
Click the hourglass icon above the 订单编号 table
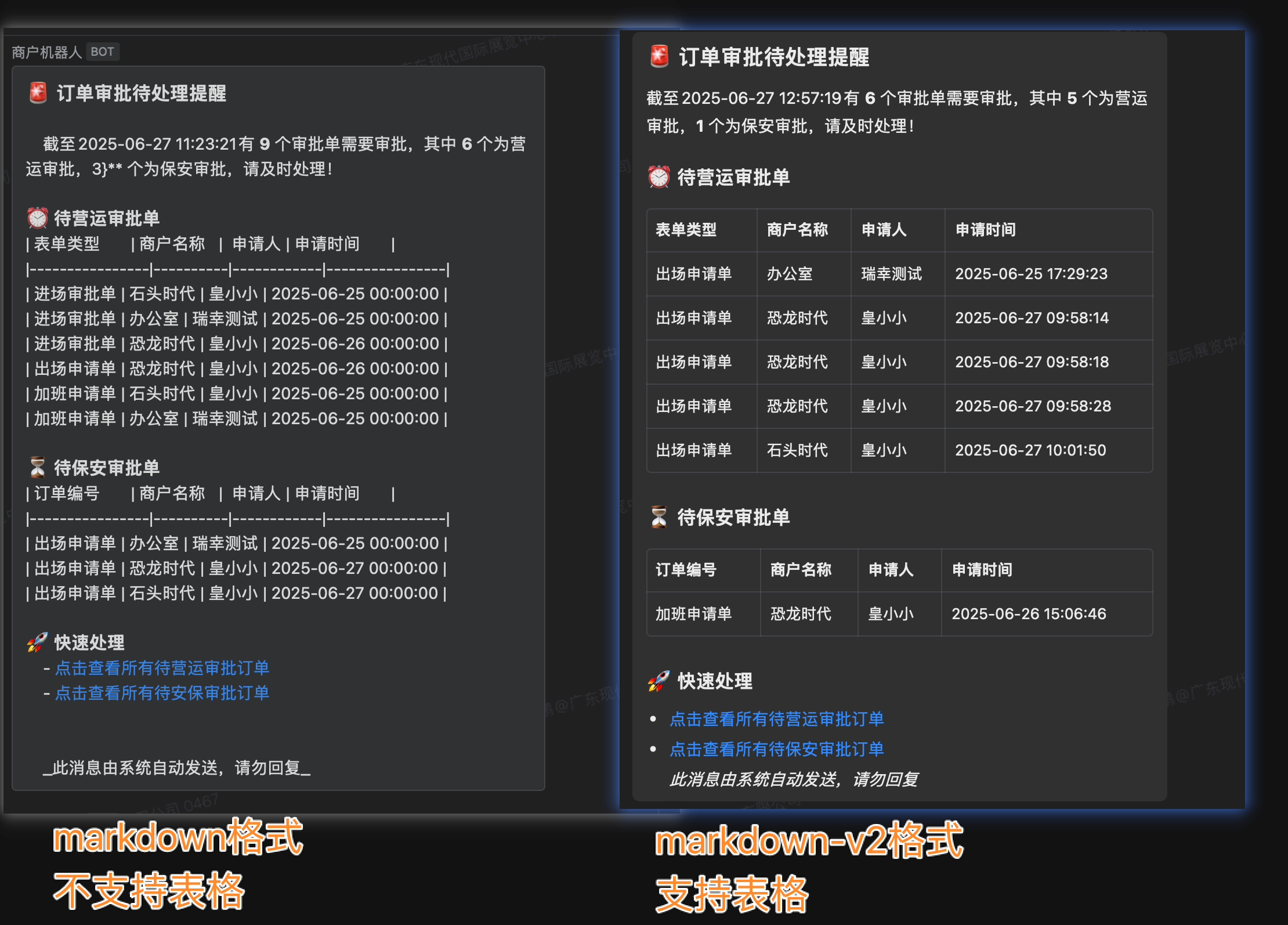(x=657, y=516)
